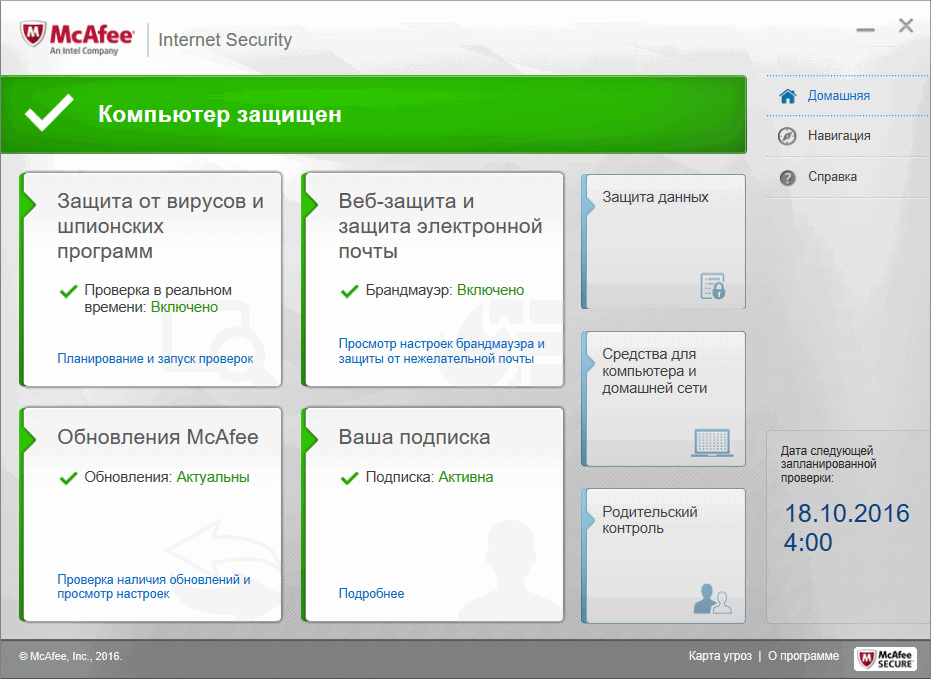Click the green Включено firewall status

click(493, 290)
